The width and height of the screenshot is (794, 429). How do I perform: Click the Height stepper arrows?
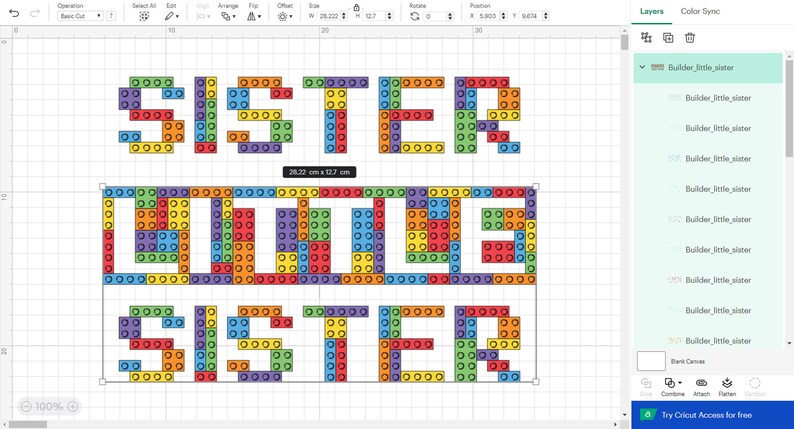tap(389, 16)
